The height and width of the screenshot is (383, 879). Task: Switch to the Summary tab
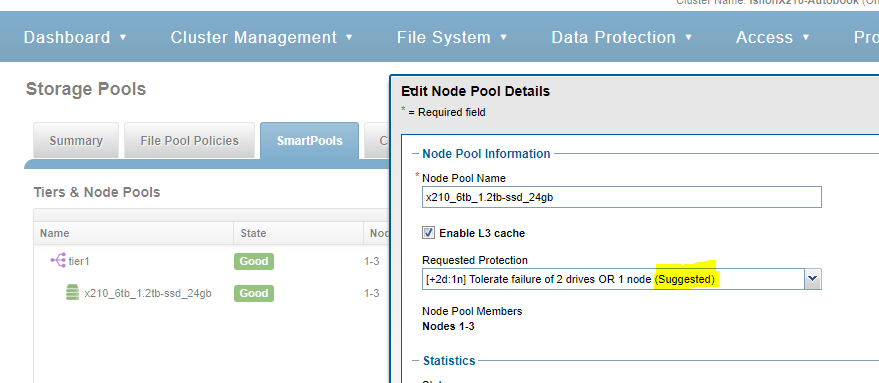tap(76, 141)
